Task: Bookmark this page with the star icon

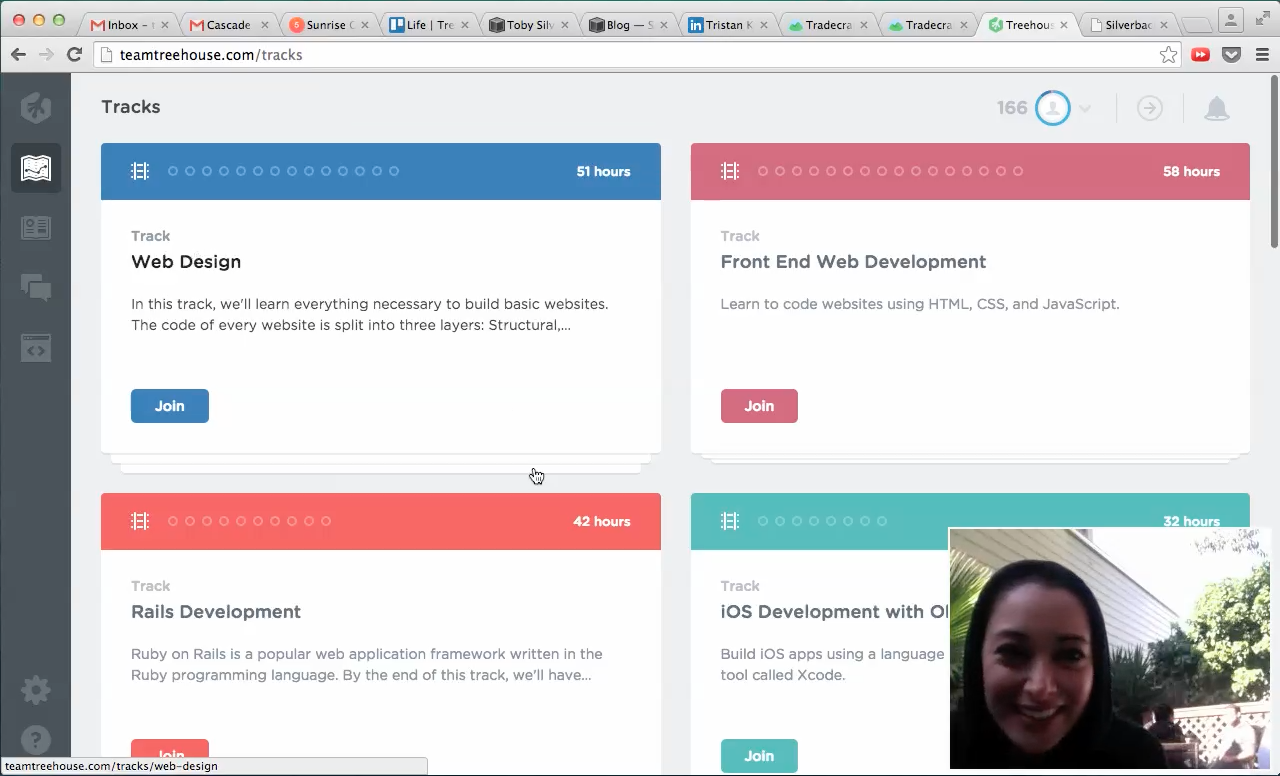Action: click(1168, 55)
